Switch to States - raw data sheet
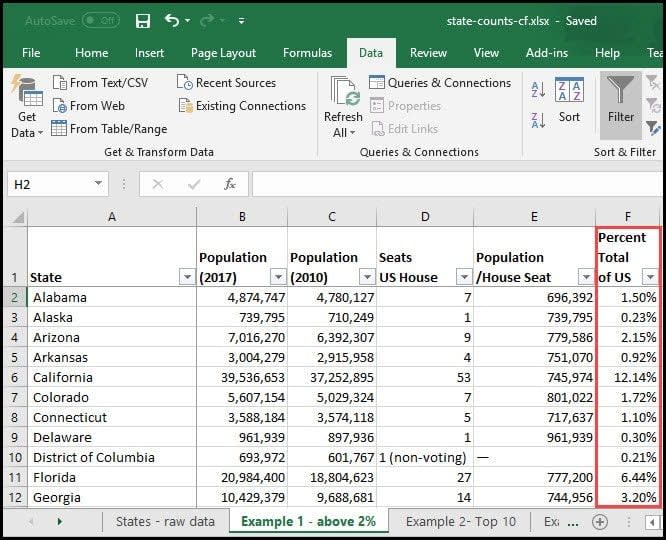The width and height of the screenshot is (666, 540). pyautogui.click(x=165, y=521)
